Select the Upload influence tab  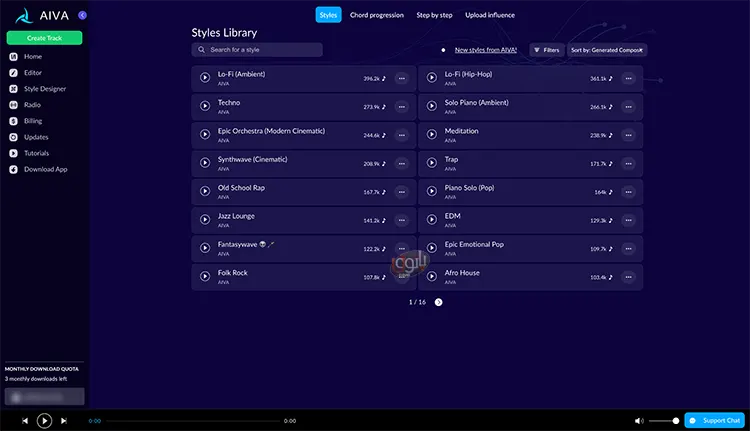tap(491, 15)
